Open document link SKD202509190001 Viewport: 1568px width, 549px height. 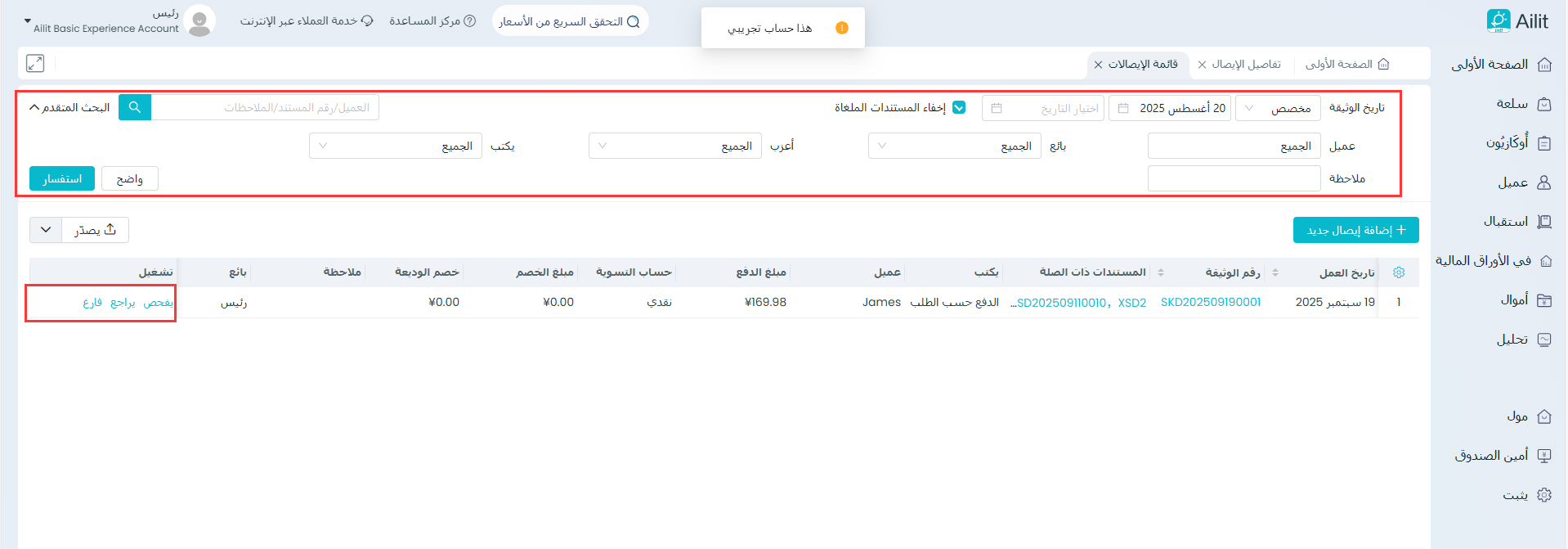(x=1210, y=302)
